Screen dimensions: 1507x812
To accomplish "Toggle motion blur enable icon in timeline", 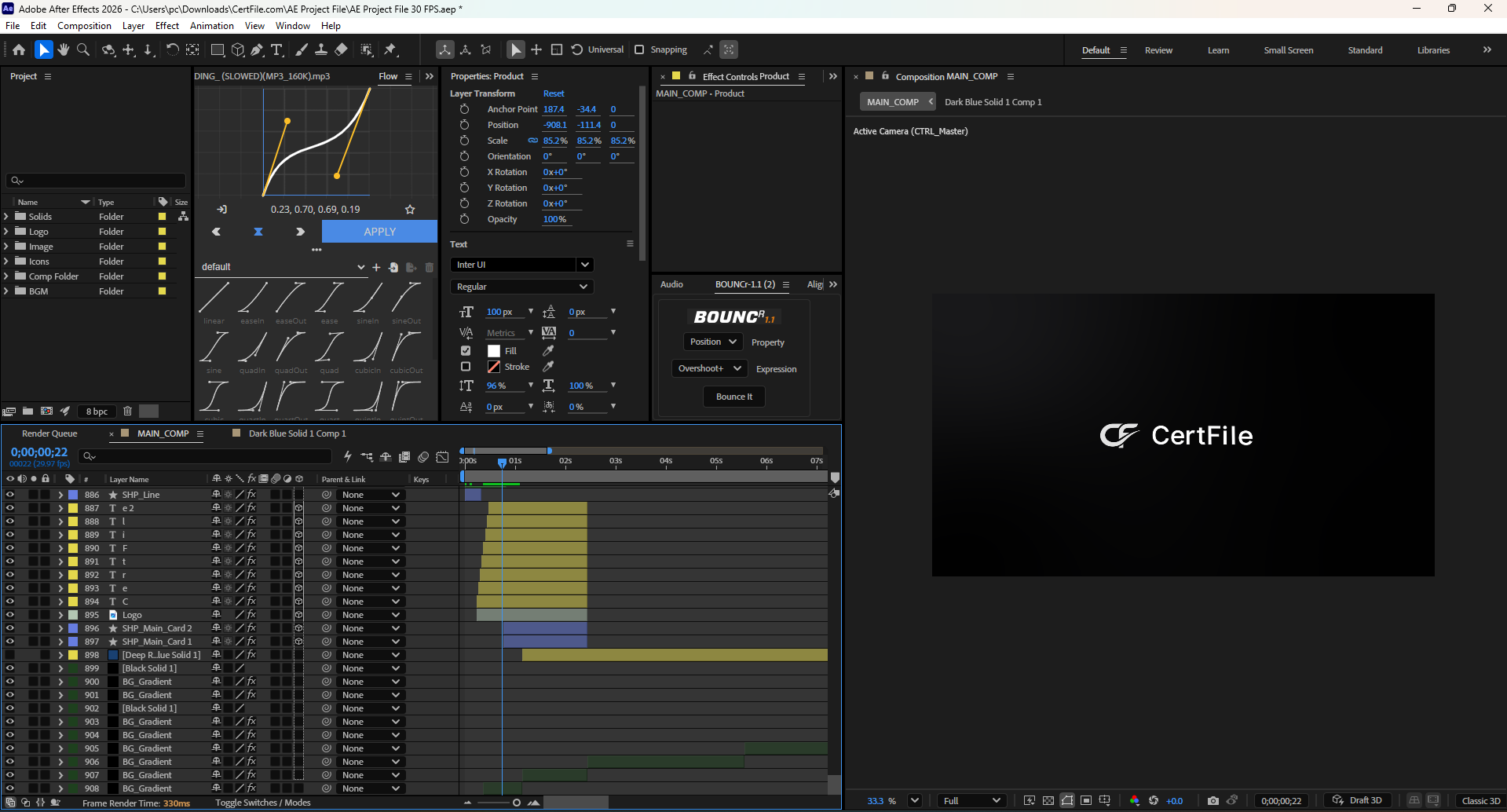I will tap(423, 456).
